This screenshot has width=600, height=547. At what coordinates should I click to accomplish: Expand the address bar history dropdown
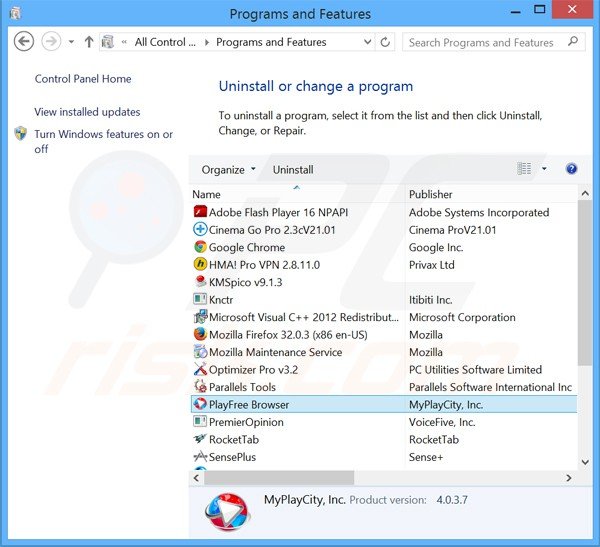click(367, 42)
